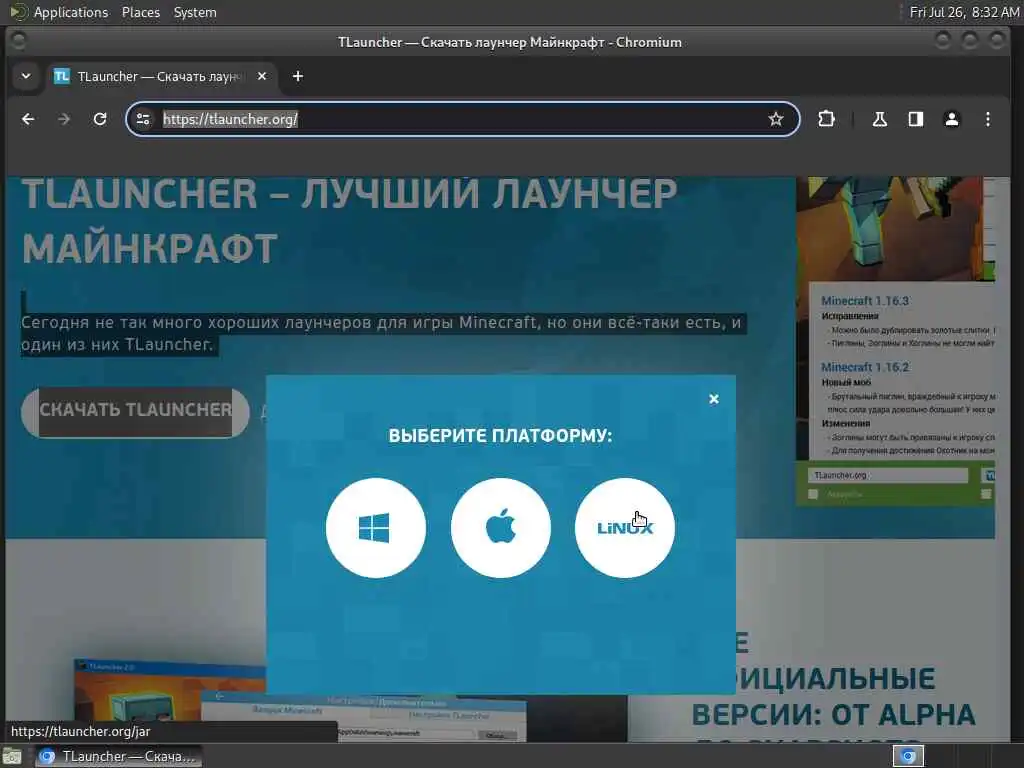Choose the Apple macOS platform icon
The image size is (1024, 768).
[500, 528]
